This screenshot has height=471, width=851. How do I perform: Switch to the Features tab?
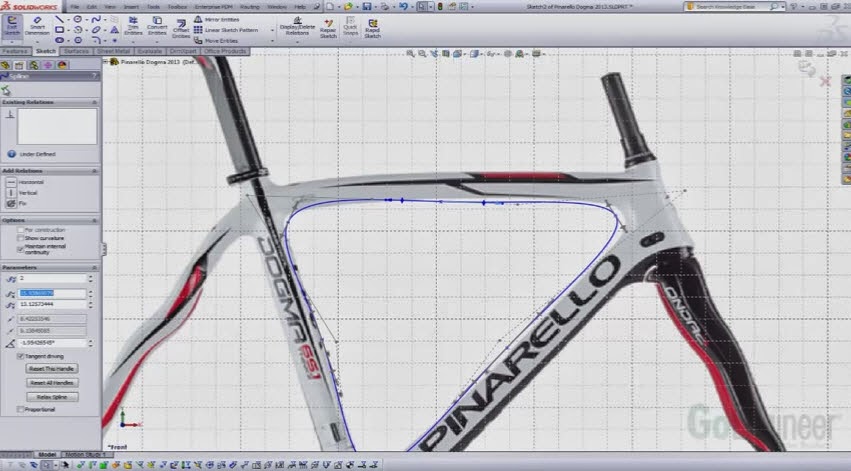pos(15,51)
